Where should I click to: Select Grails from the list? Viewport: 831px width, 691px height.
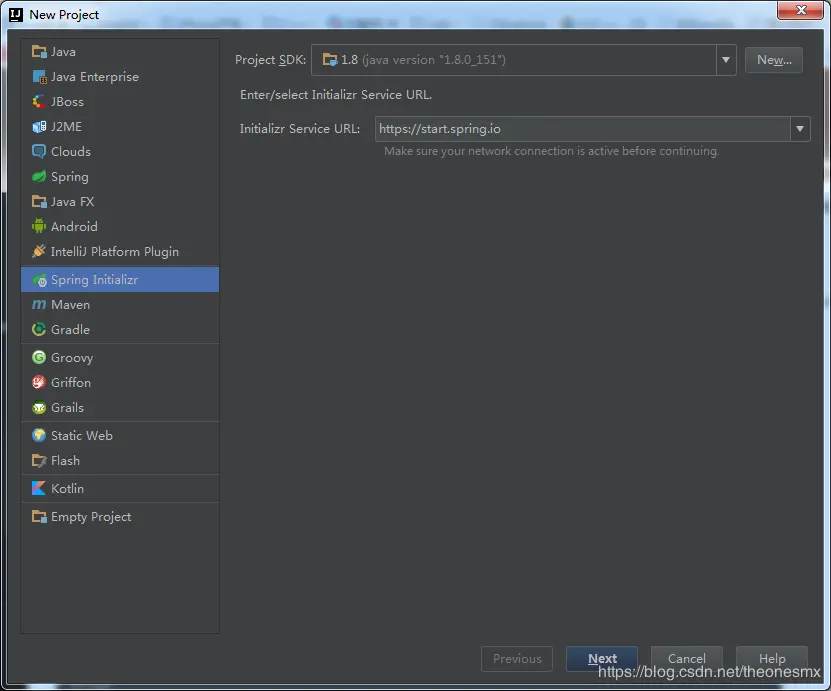coord(120,407)
